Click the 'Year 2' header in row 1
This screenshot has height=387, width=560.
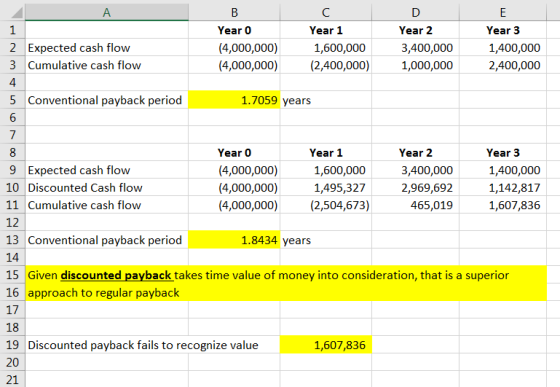click(415, 30)
